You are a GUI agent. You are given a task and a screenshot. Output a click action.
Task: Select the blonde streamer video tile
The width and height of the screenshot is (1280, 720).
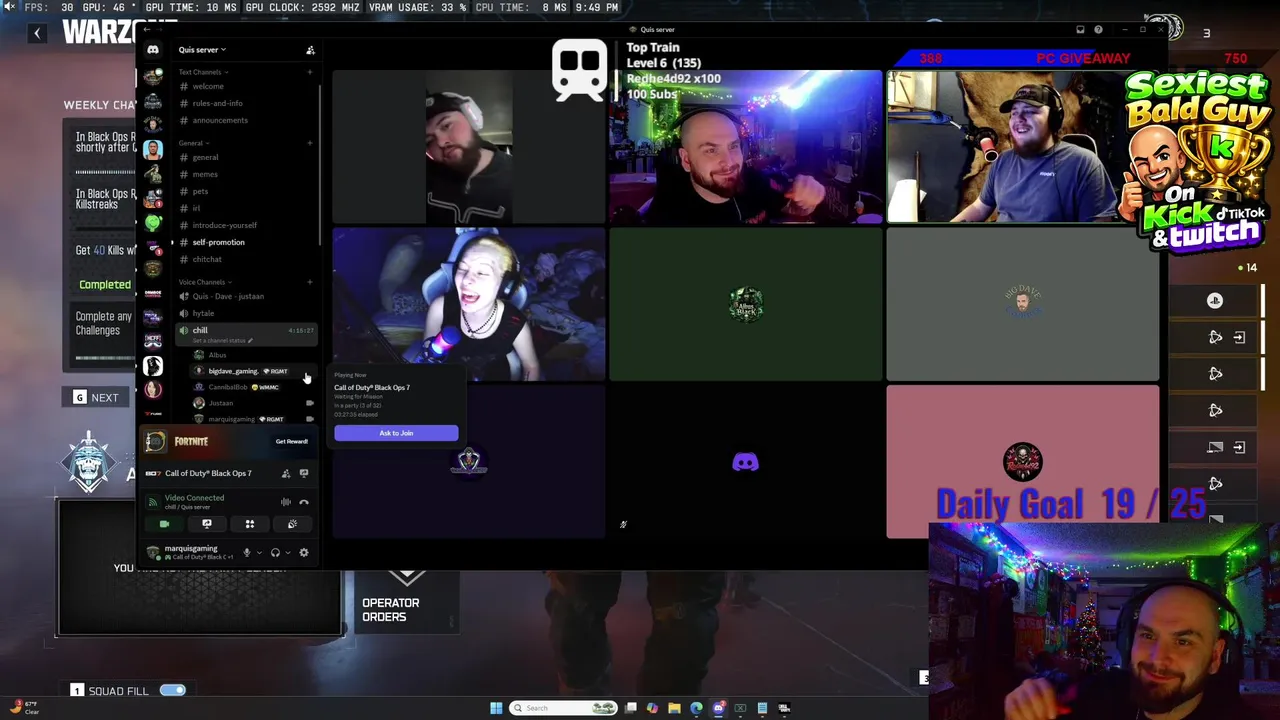pos(469,305)
